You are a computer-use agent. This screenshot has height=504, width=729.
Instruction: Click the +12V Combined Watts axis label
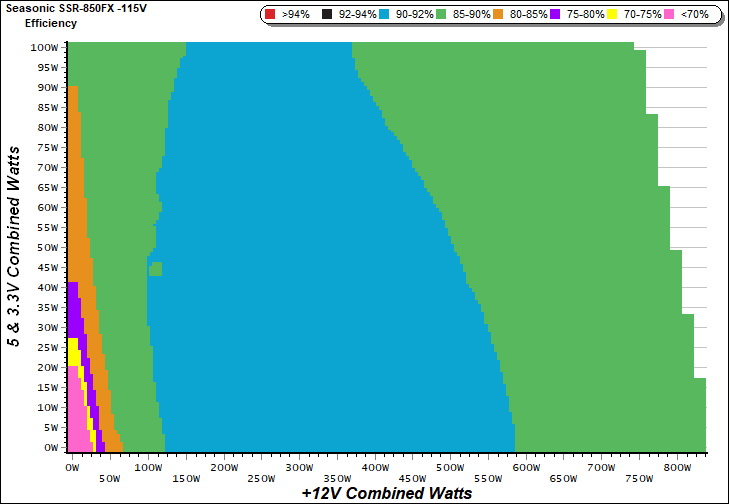click(x=386, y=493)
